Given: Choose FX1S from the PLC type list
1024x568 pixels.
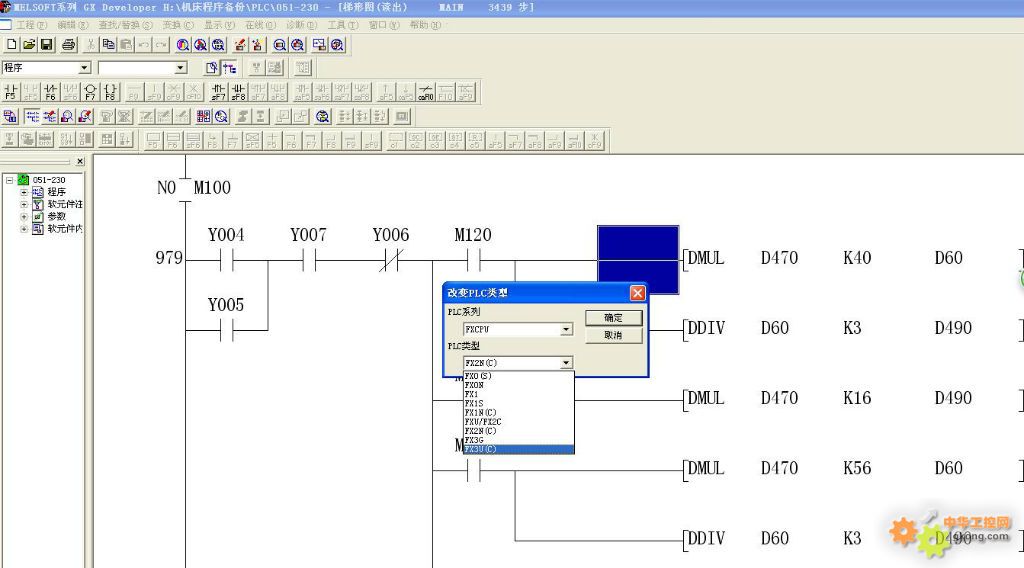Looking at the screenshot, I should [x=519, y=403].
